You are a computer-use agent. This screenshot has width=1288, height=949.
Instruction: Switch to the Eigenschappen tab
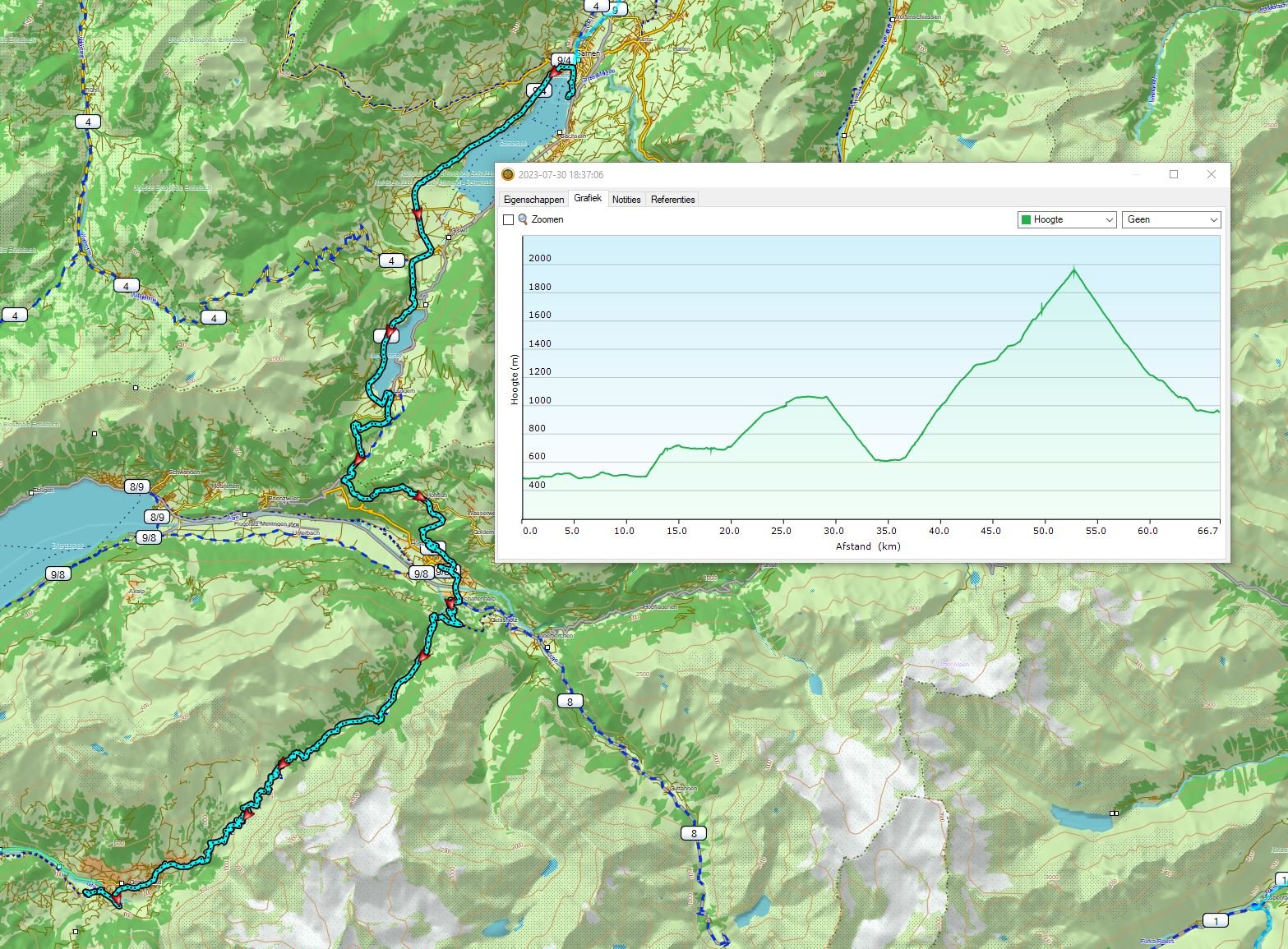pyautogui.click(x=533, y=200)
